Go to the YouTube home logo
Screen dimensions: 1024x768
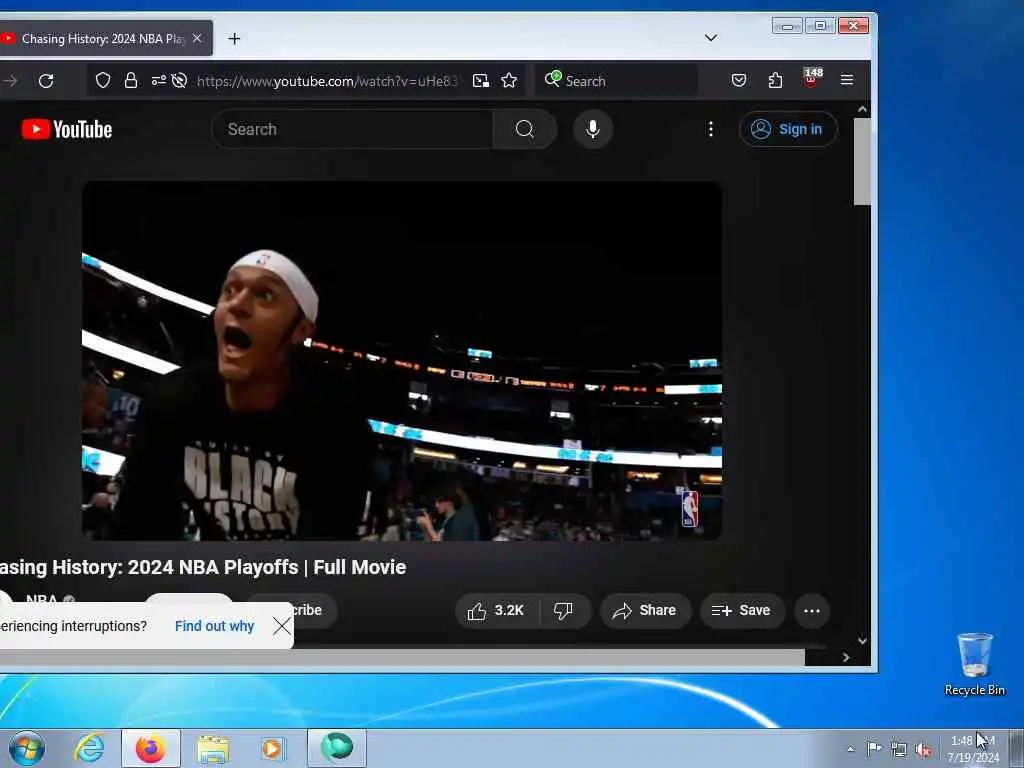67,129
